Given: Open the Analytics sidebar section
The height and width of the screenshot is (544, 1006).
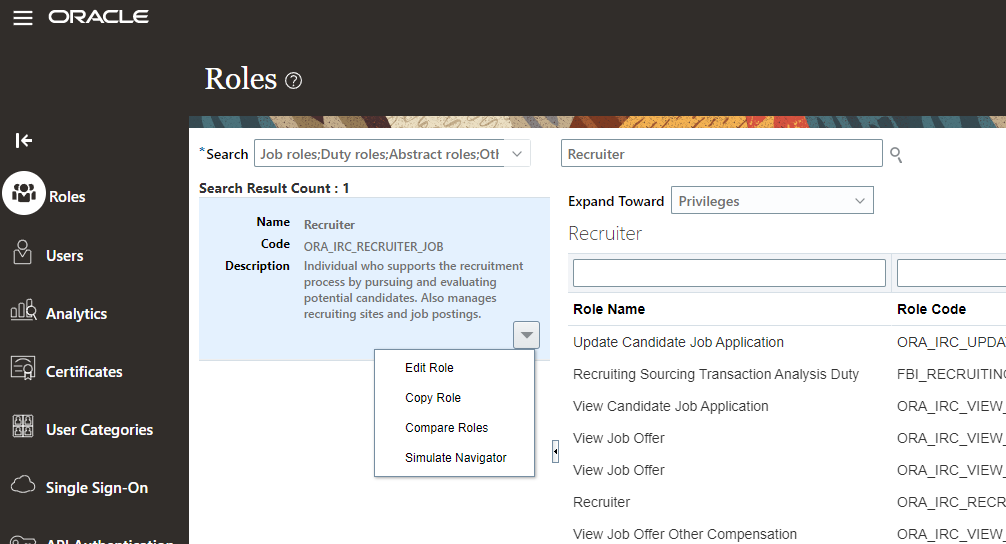Looking at the screenshot, I should (x=76, y=313).
